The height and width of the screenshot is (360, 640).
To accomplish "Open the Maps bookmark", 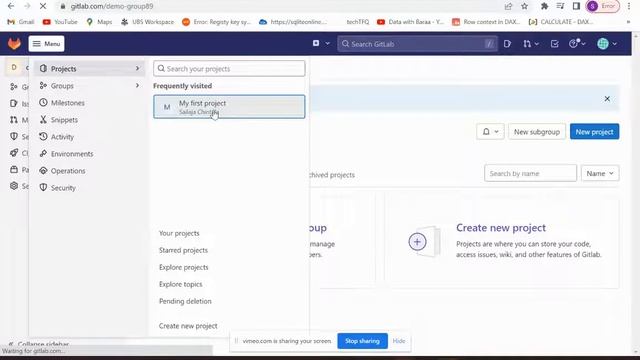I will point(99,22).
